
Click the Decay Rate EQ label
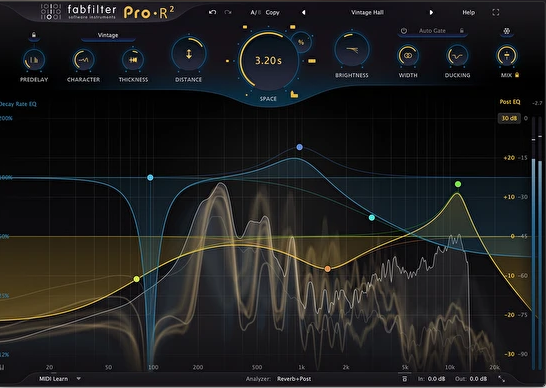pyautogui.click(x=18, y=104)
